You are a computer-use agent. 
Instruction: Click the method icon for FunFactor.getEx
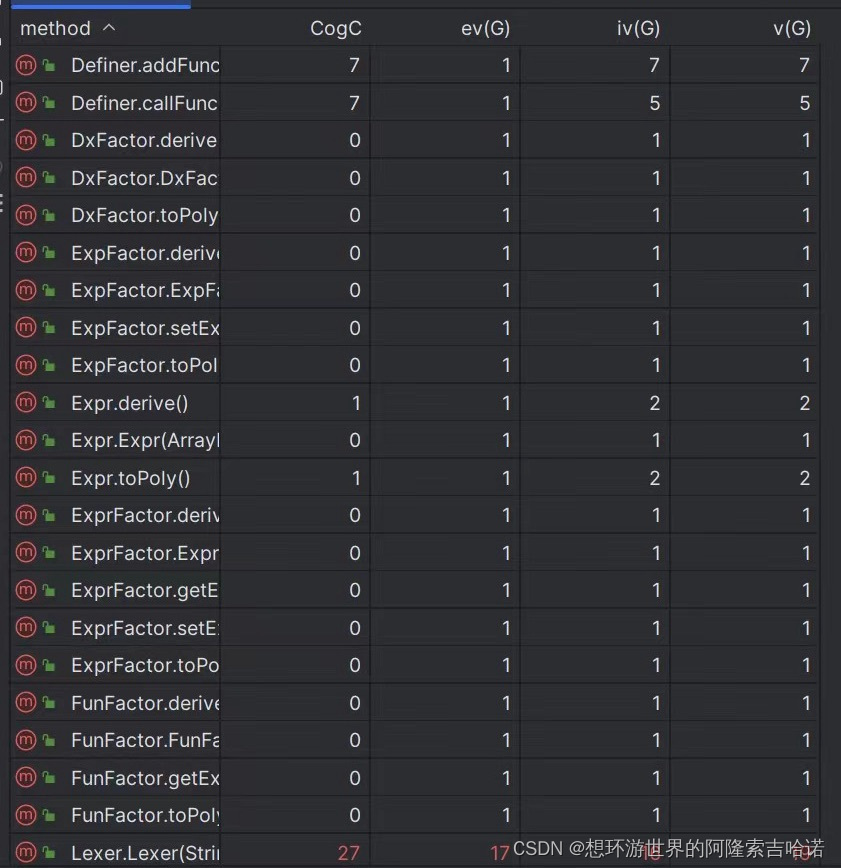click(x=25, y=778)
